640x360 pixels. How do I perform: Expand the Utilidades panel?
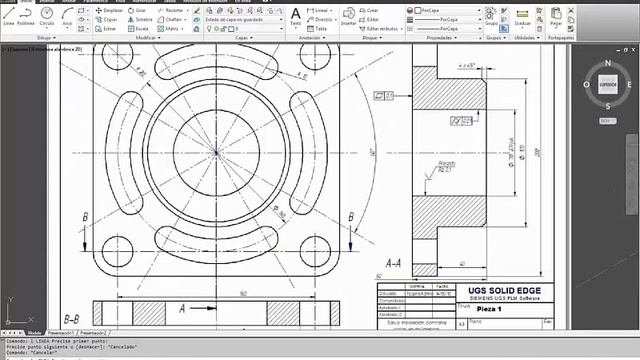527,38
